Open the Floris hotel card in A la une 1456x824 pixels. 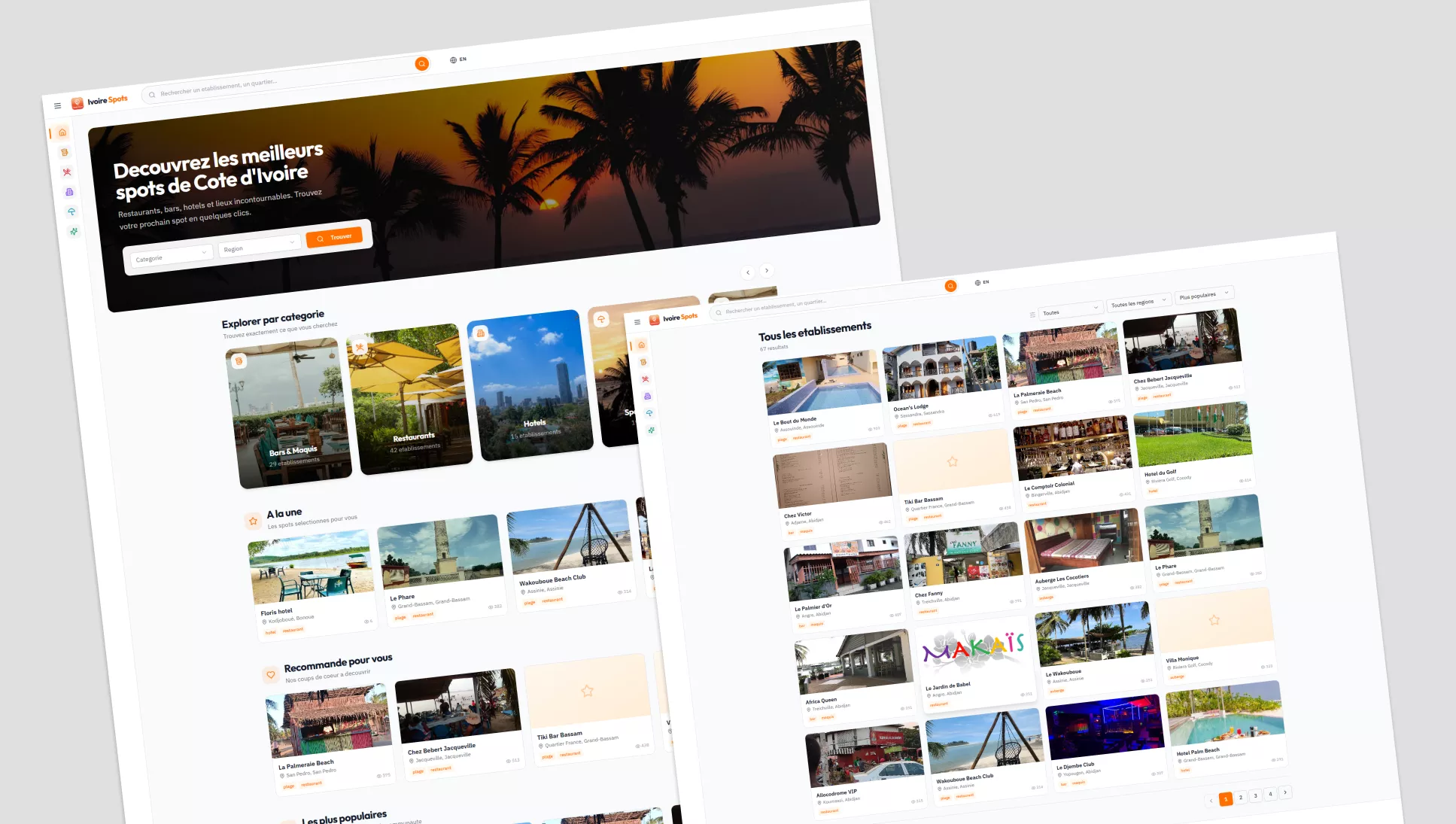(312, 585)
